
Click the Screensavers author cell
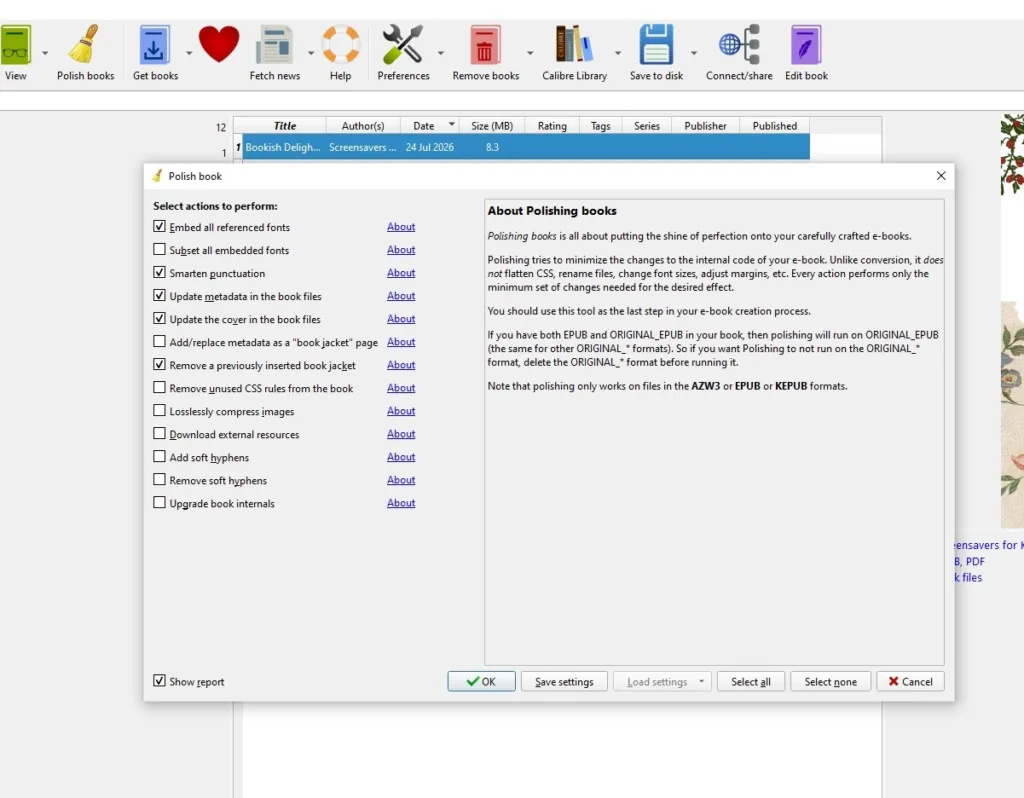coord(362,147)
